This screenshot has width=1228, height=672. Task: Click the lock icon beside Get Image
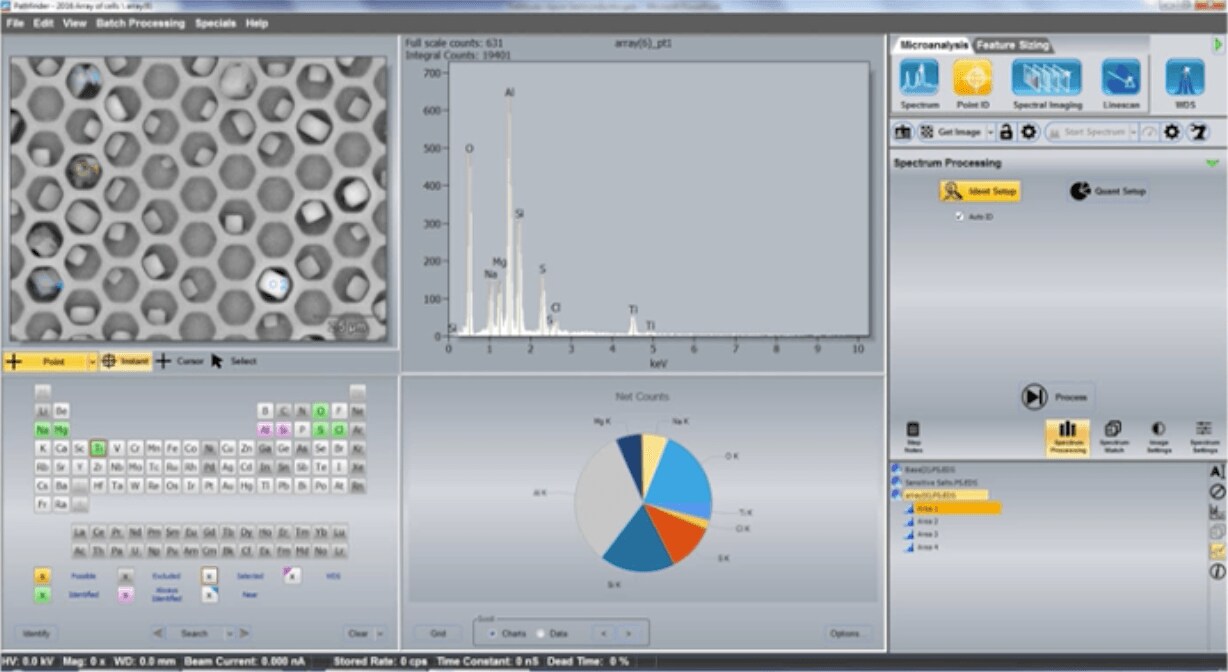pyautogui.click(x=1006, y=132)
